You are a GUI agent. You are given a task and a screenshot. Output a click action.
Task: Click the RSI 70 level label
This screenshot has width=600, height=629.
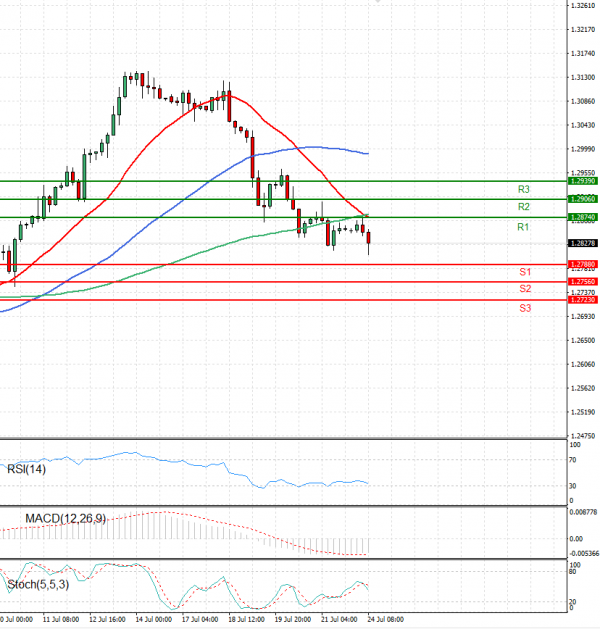point(573,460)
